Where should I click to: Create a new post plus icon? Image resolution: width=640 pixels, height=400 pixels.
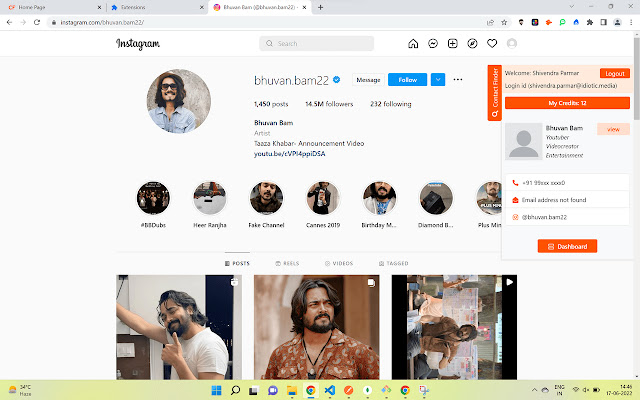(452, 43)
